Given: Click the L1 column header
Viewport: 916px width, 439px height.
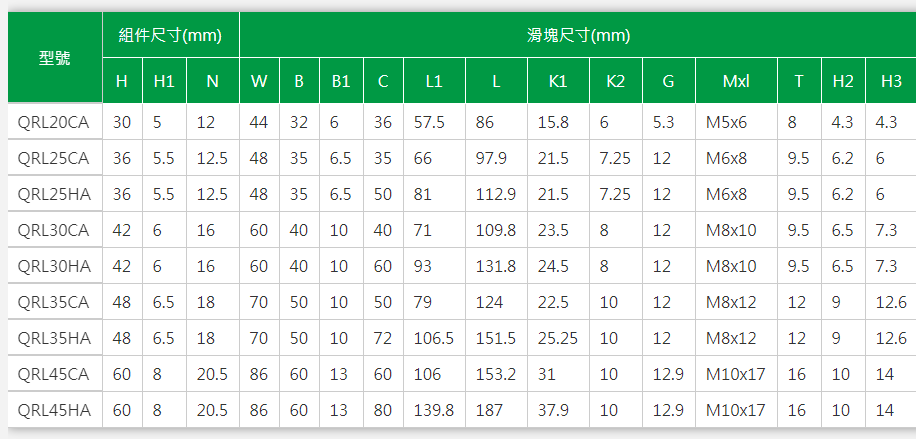Looking at the screenshot, I should pyautogui.click(x=434, y=81).
